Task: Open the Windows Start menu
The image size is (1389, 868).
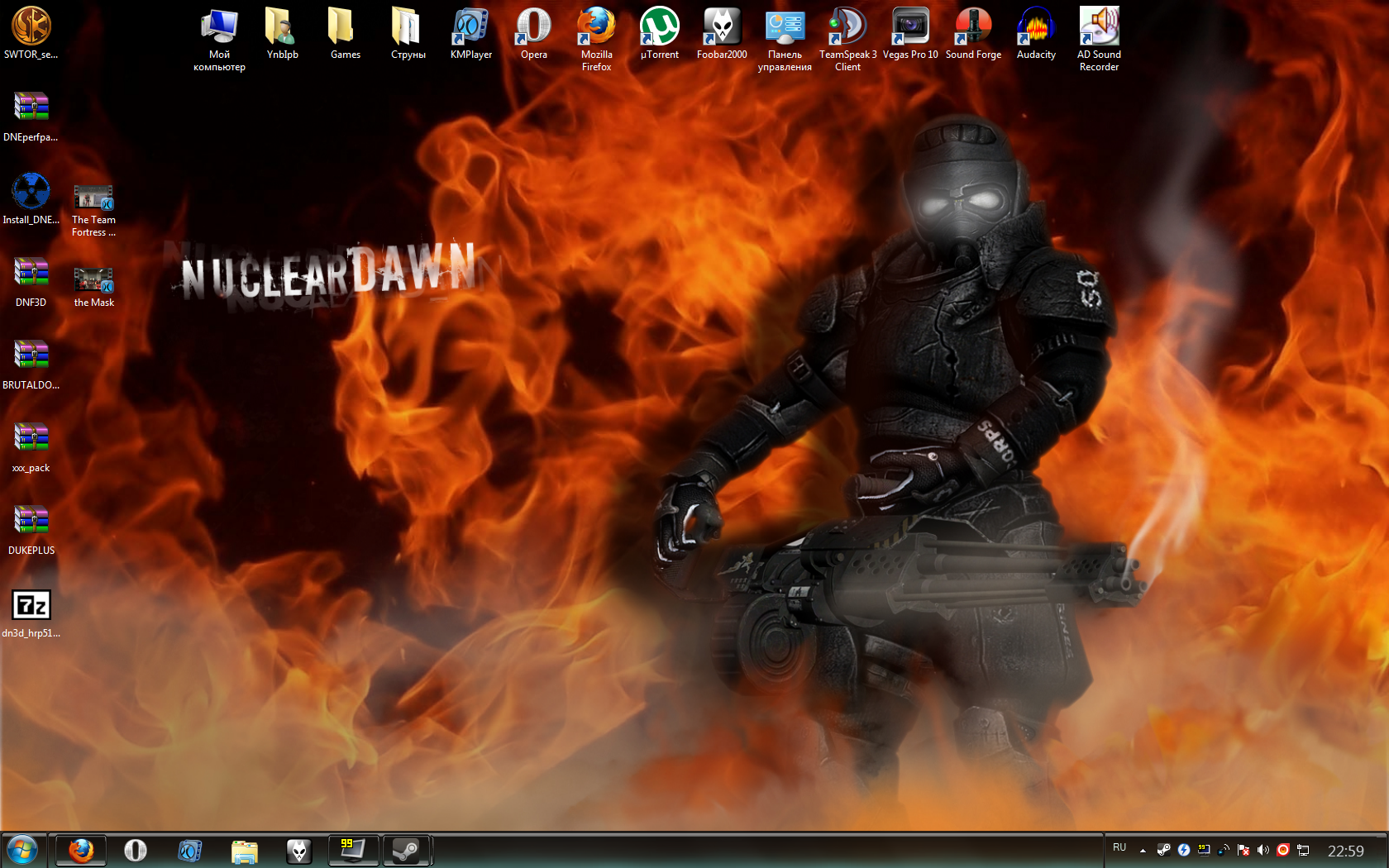Action: tap(22, 850)
